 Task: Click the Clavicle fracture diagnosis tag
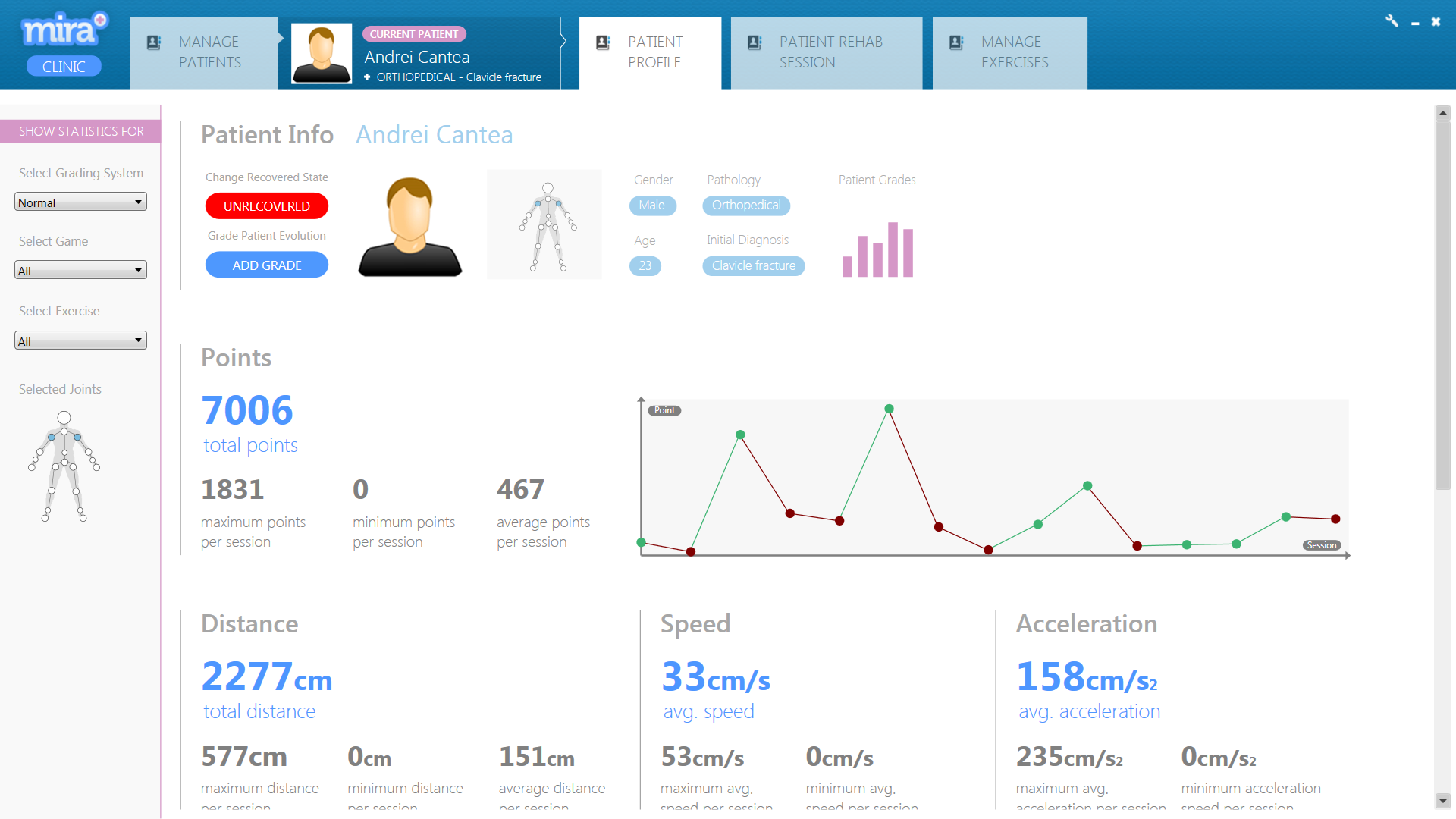[x=754, y=266]
